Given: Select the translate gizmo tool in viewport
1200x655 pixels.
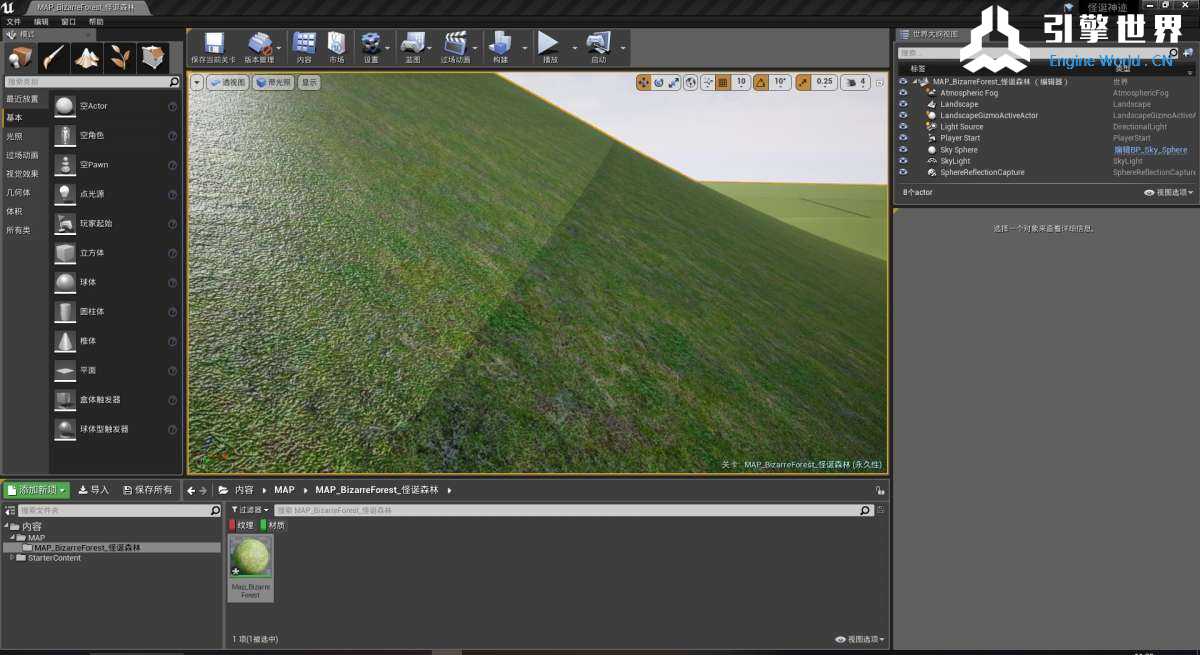Looking at the screenshot, I should click(x=643, y=82).
